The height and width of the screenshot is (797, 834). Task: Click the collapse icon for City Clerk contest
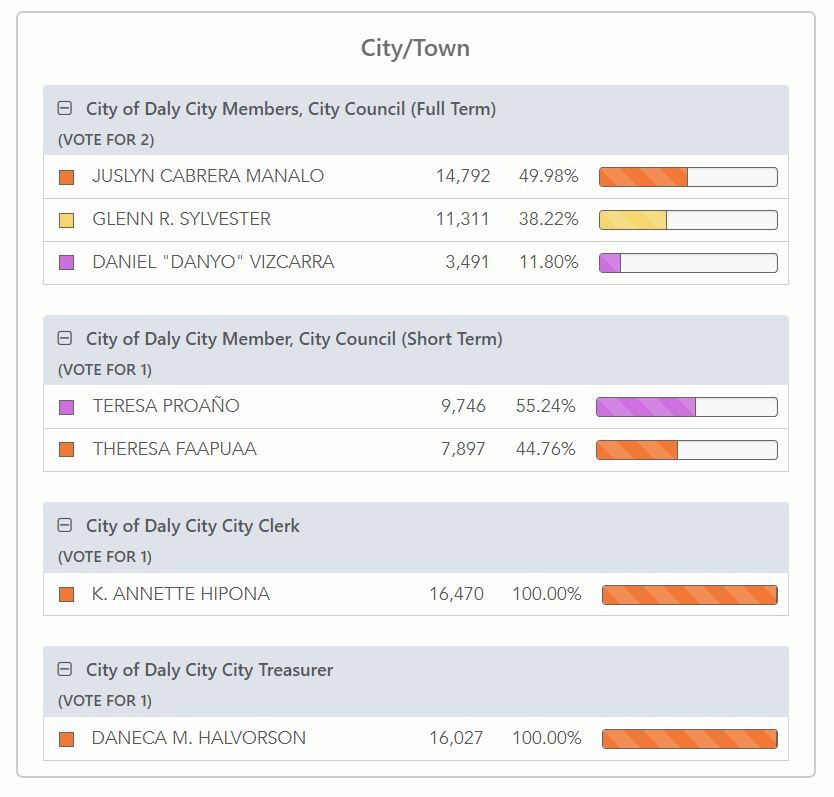coord(66,525)
